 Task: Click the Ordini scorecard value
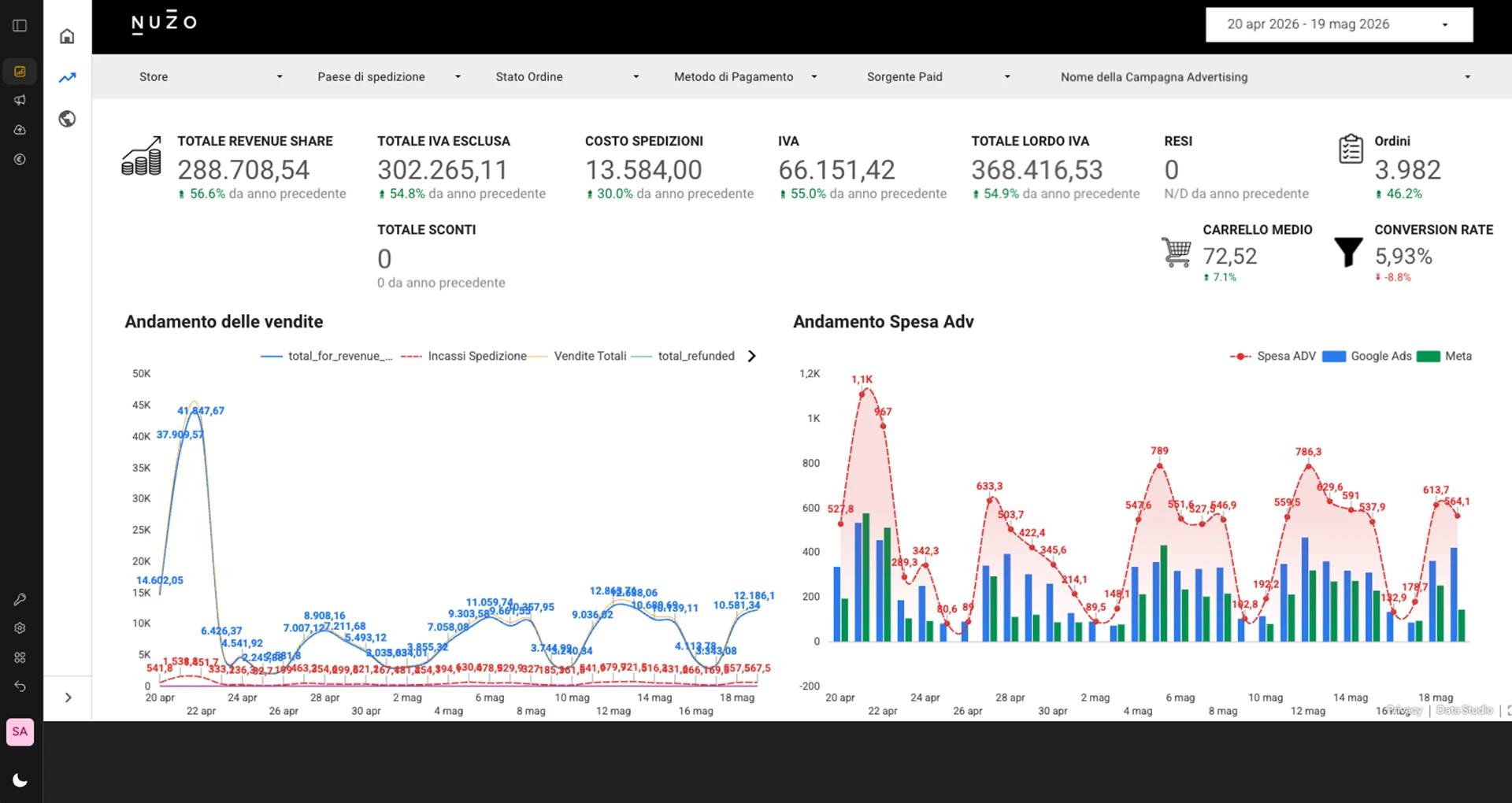[1407, 170]
